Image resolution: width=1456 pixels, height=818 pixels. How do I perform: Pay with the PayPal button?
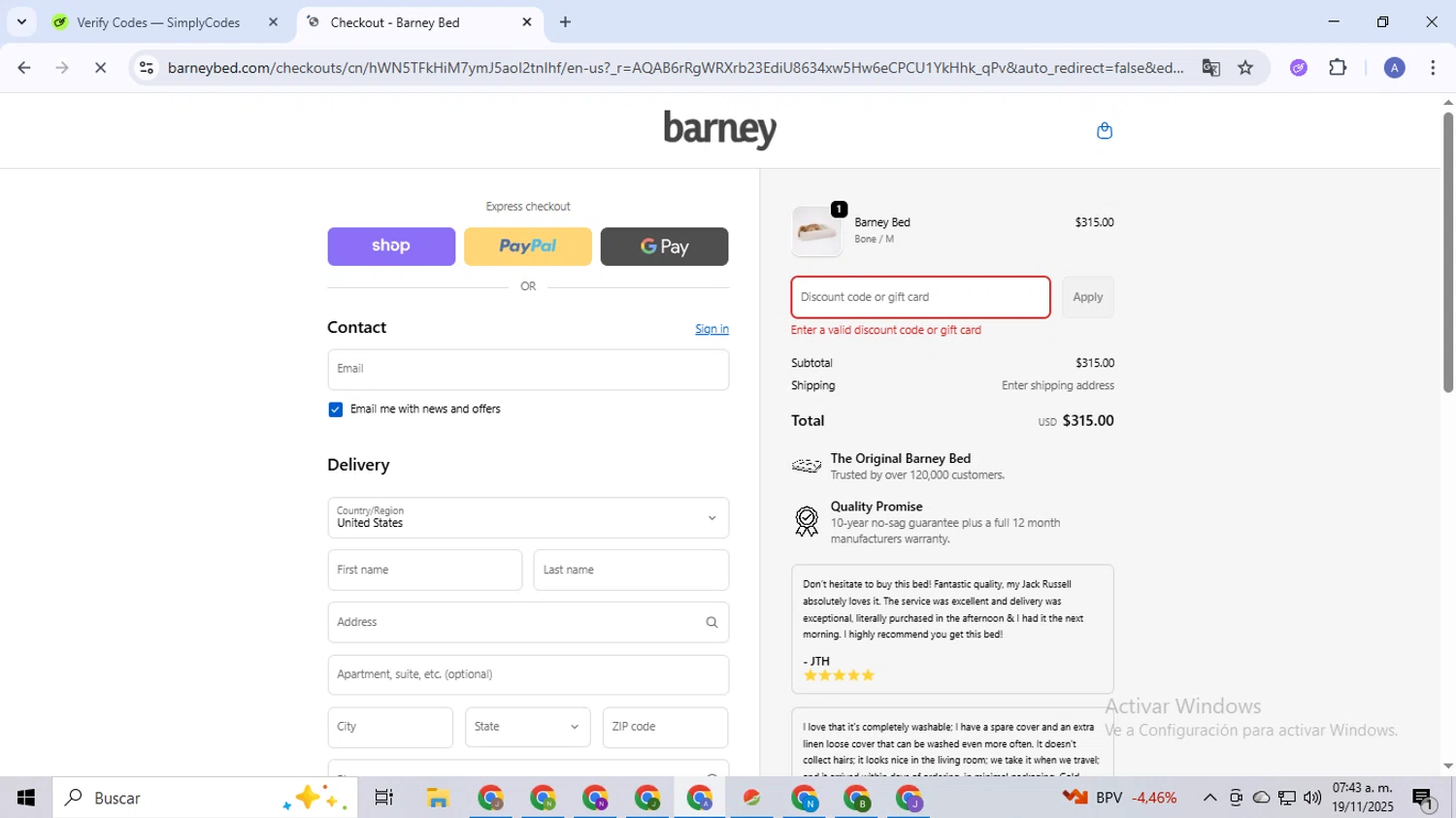coord(528,246)
